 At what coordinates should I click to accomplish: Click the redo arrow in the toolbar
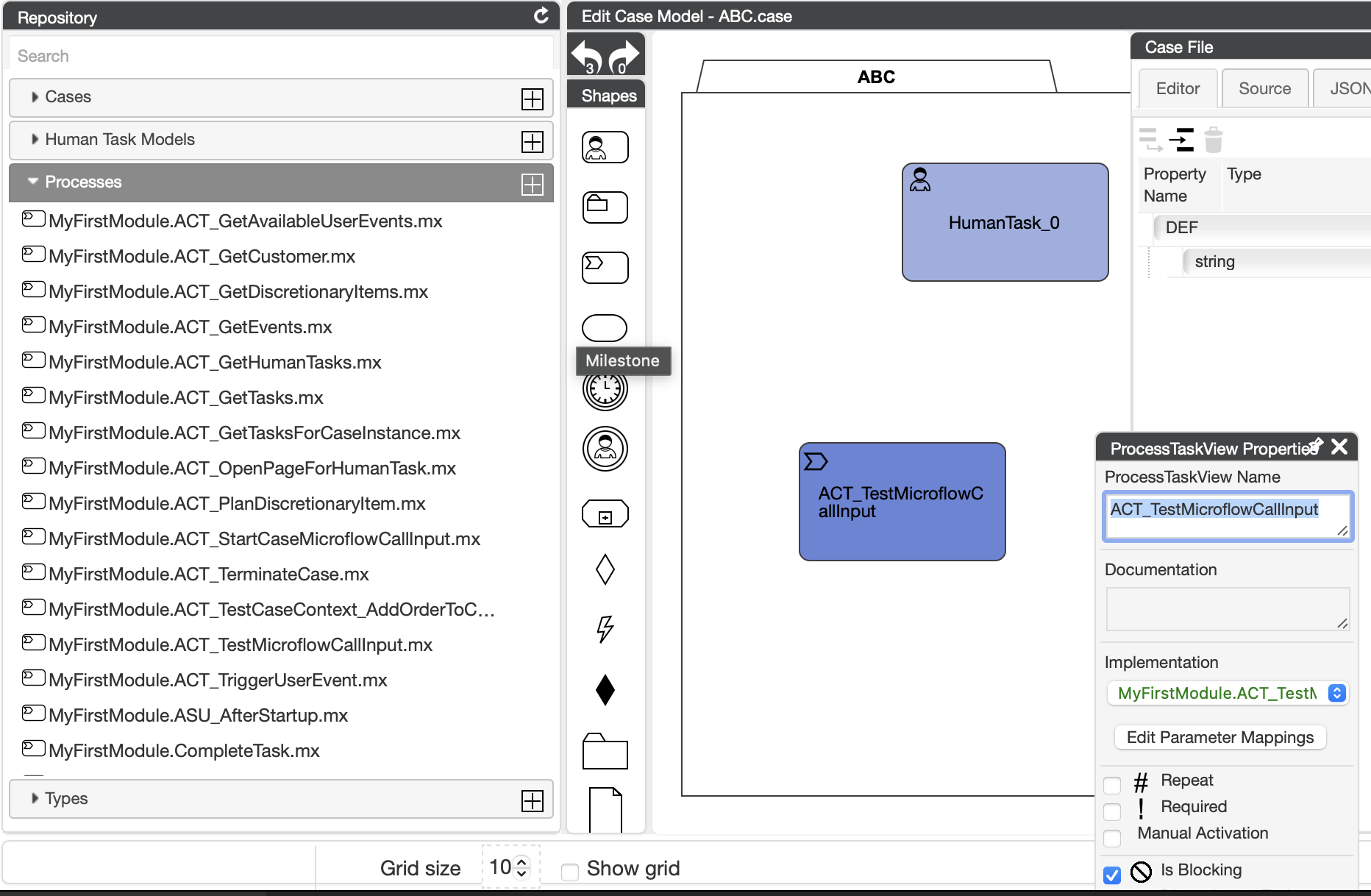tap(624, 56)
